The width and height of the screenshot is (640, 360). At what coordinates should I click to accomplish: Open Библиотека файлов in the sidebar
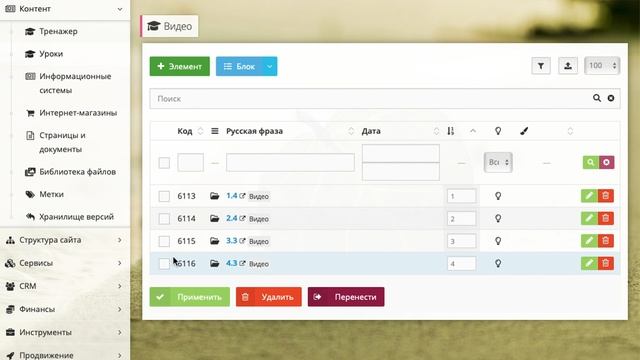tap(78, 172)
